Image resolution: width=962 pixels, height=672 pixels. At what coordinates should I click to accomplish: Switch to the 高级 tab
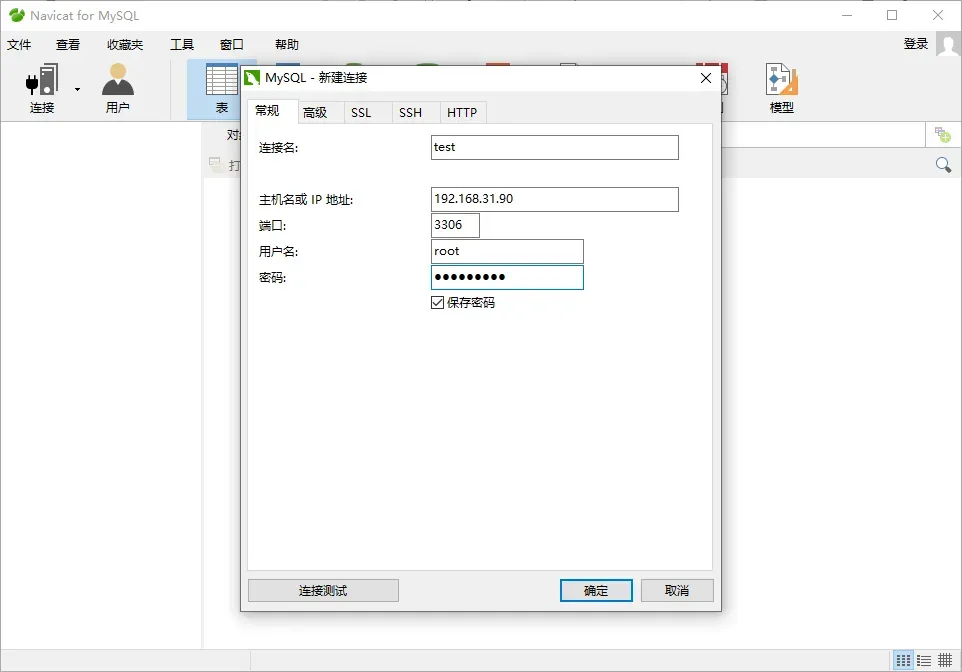tap(315, 113)
